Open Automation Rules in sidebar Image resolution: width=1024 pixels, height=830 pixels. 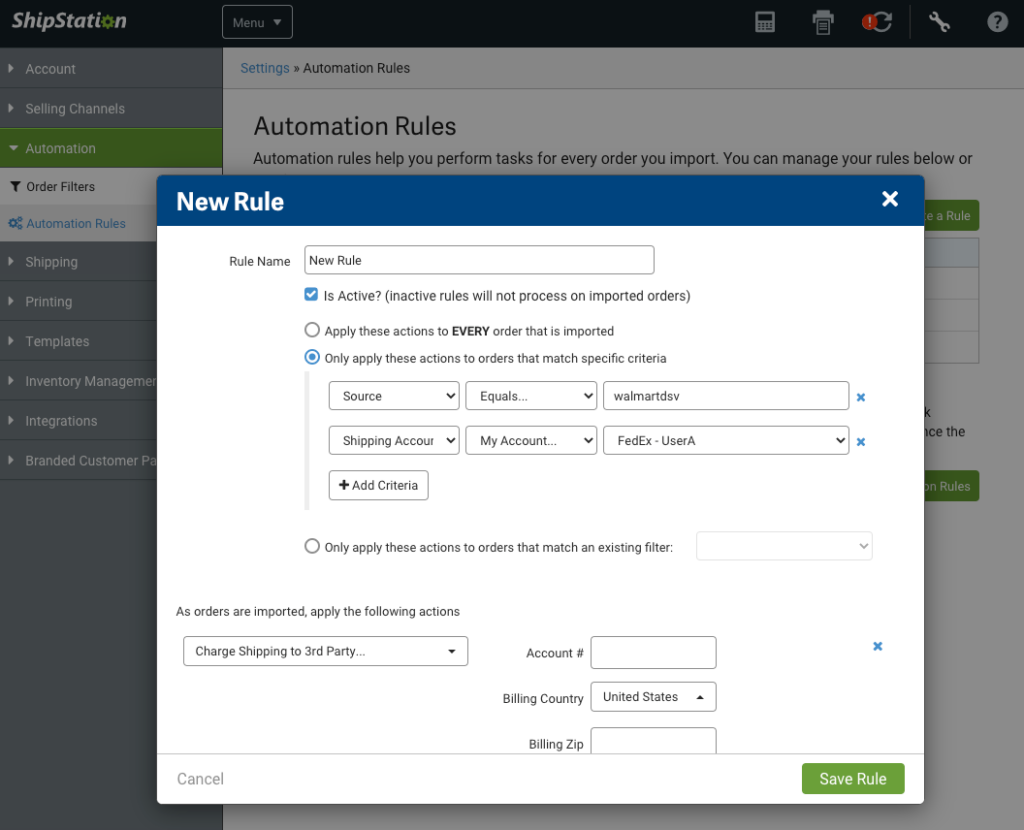[78, 223]
